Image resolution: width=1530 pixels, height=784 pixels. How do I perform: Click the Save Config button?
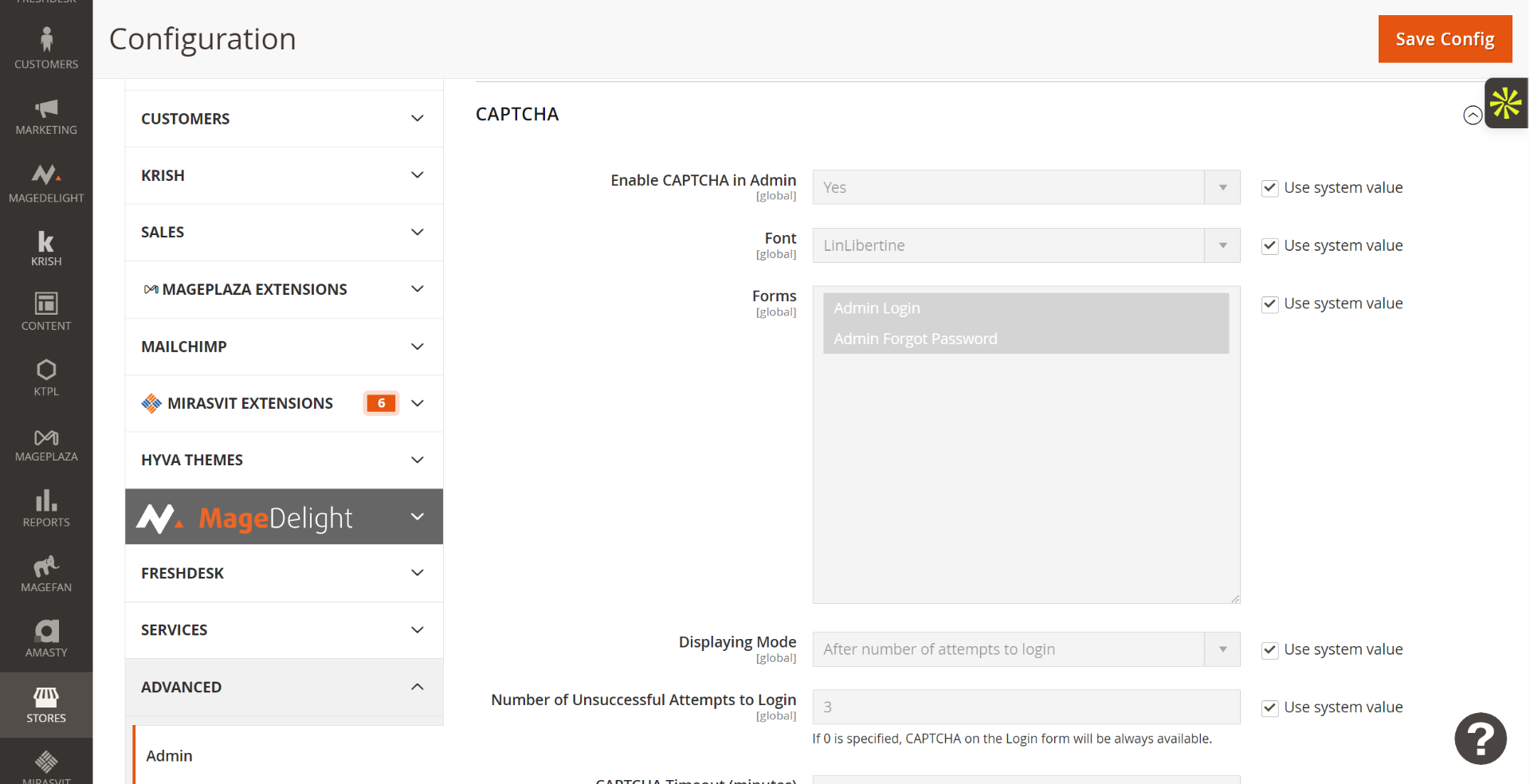coord(1445,39)
